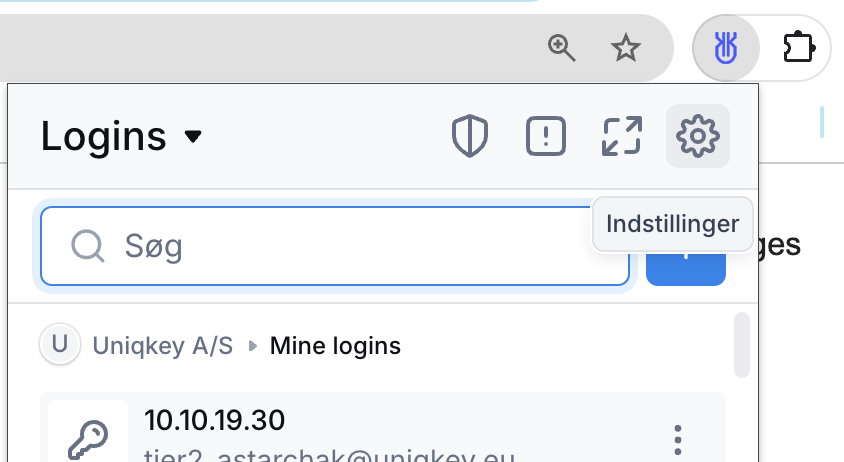Viewport: 844px width, 462px height.
Task: Focus the Søg search input field
Action: click(335, 246)
